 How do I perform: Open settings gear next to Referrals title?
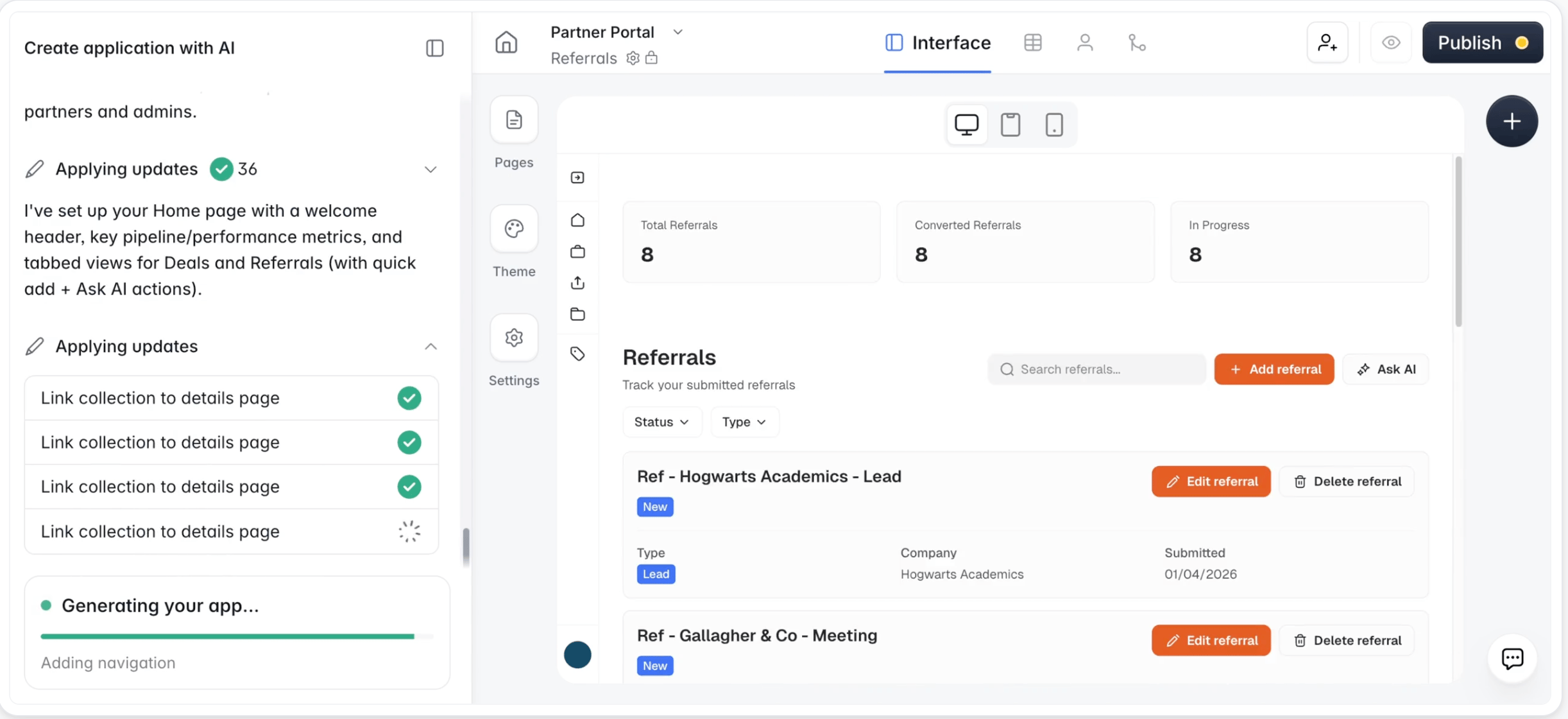(633, 58)
